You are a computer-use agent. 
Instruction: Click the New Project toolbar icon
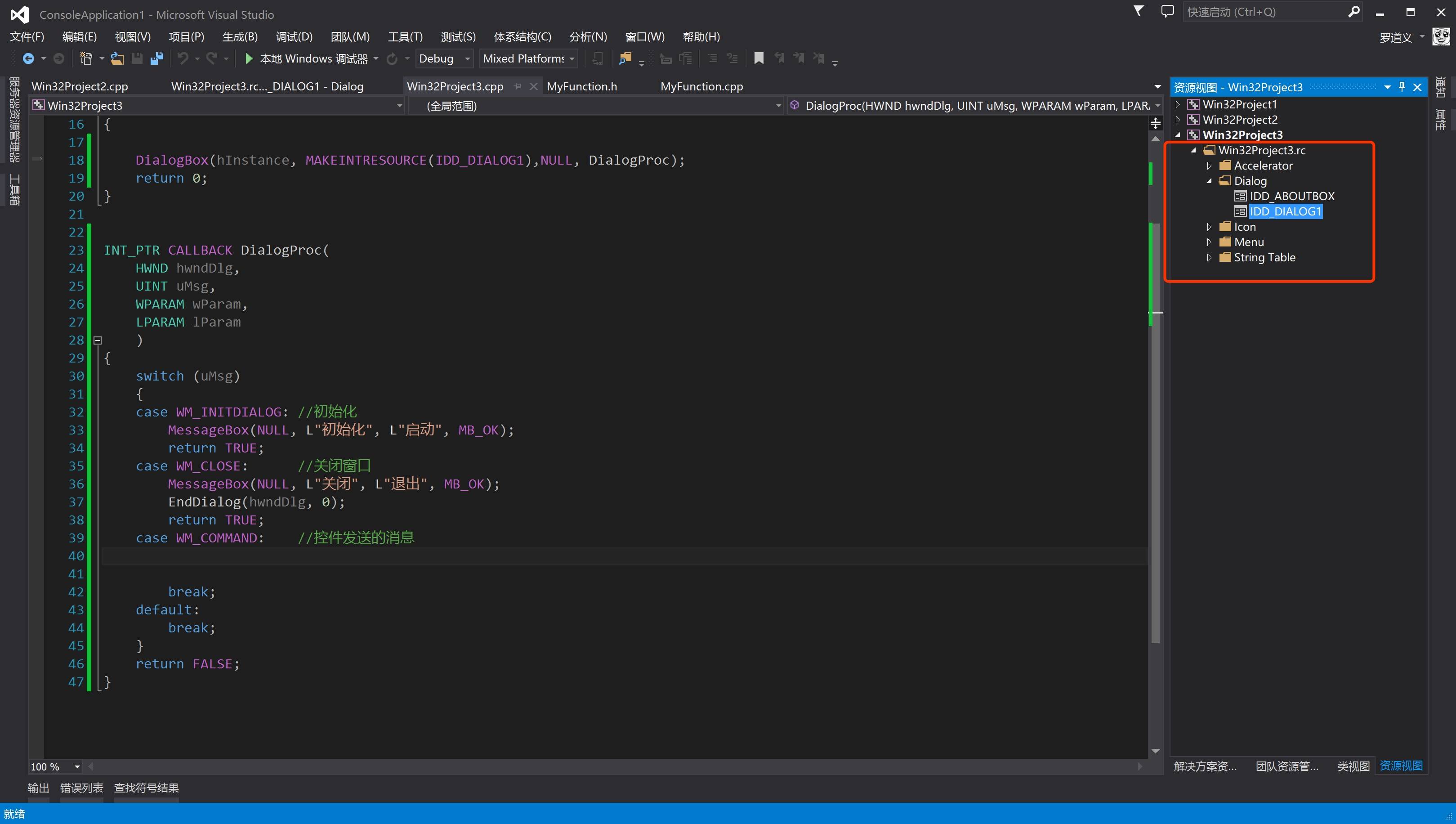(86, 58)
